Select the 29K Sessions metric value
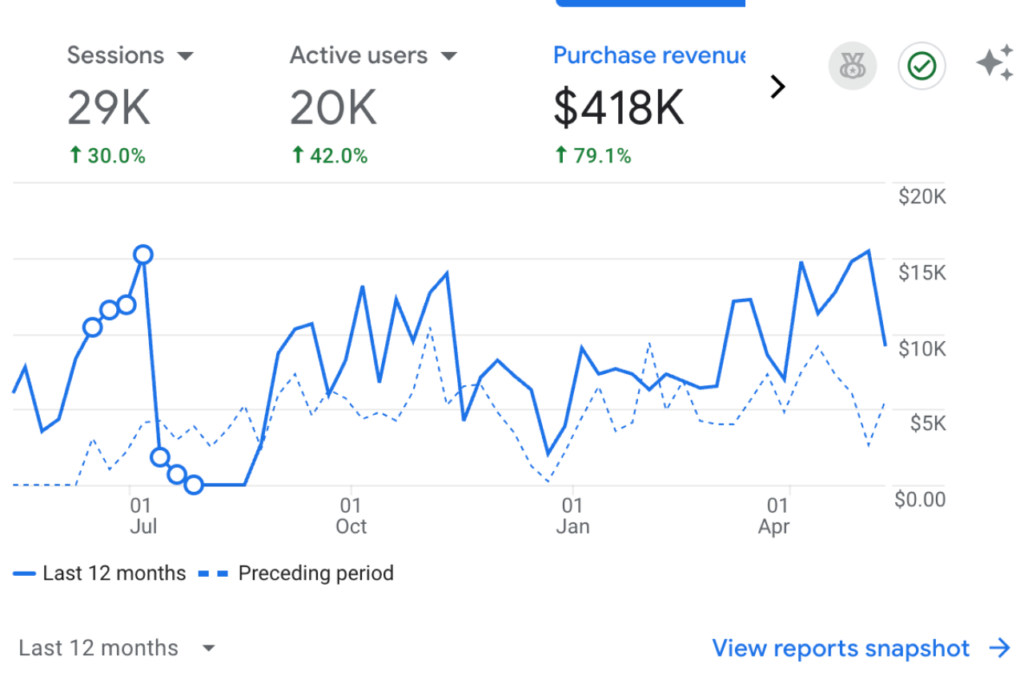Viewport: 1024px width, 684px height. (108, 108)
